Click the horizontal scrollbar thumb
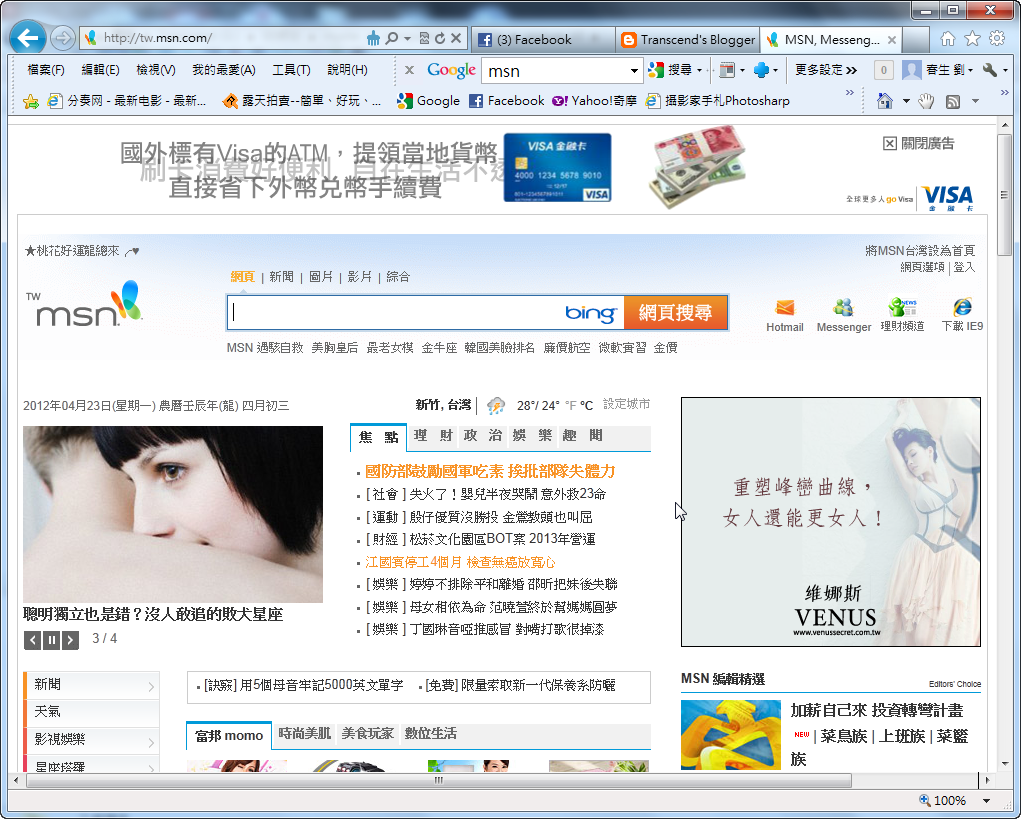The height and width of the screenshot is (819, 1021). pos(438,780)
